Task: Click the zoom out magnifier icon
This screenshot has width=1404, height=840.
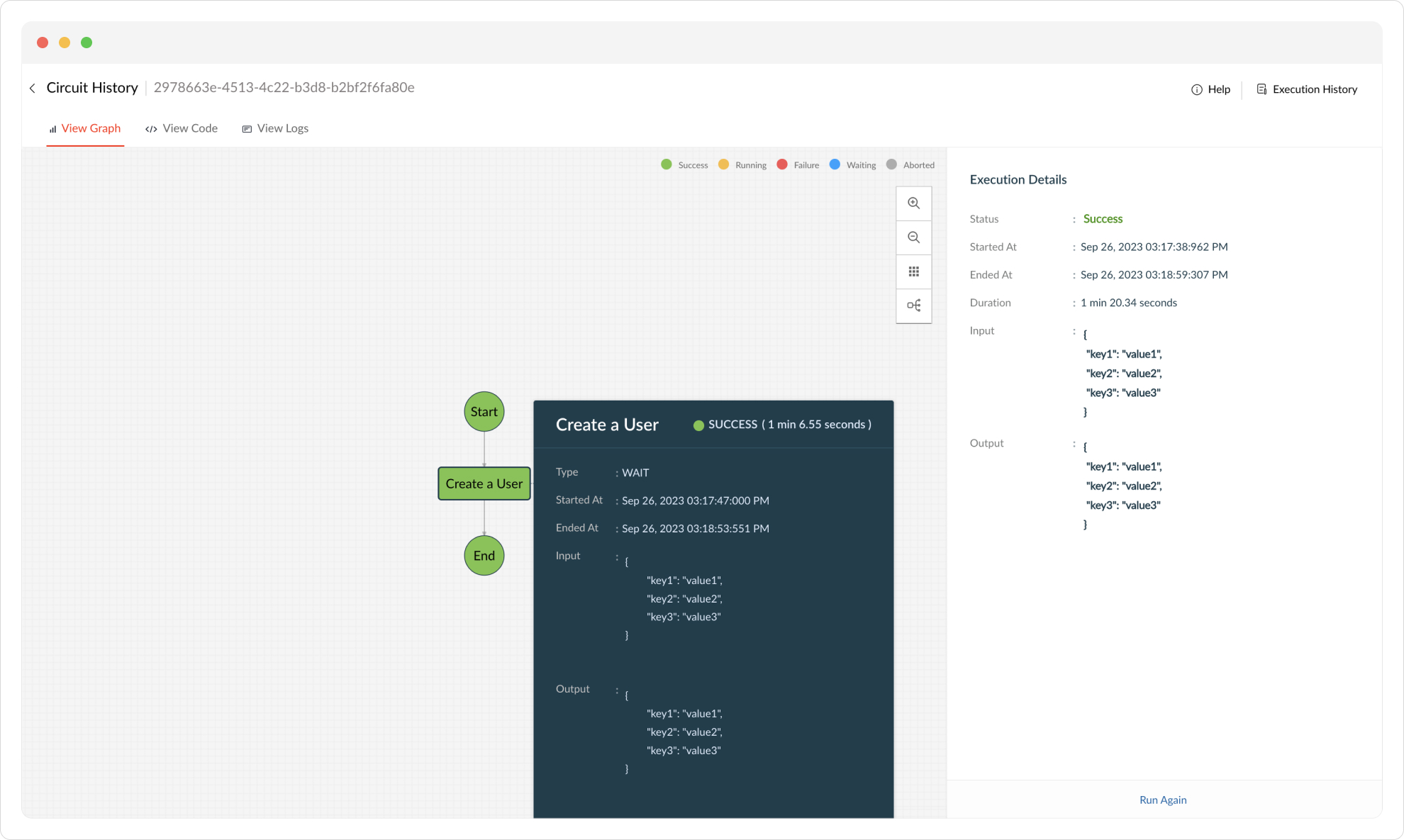Action: coord(913,237)
